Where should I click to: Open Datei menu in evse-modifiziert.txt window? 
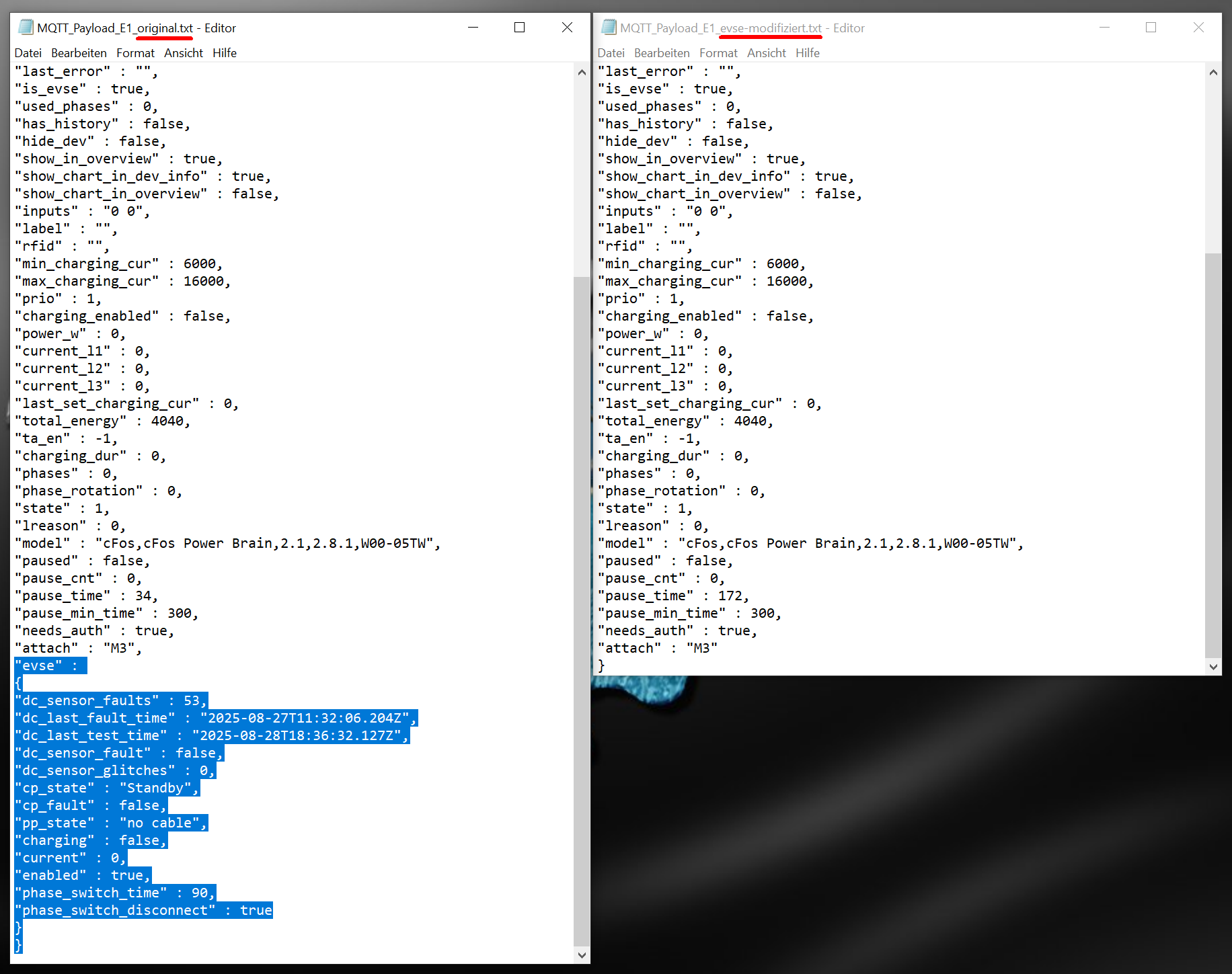pos(611,53)
